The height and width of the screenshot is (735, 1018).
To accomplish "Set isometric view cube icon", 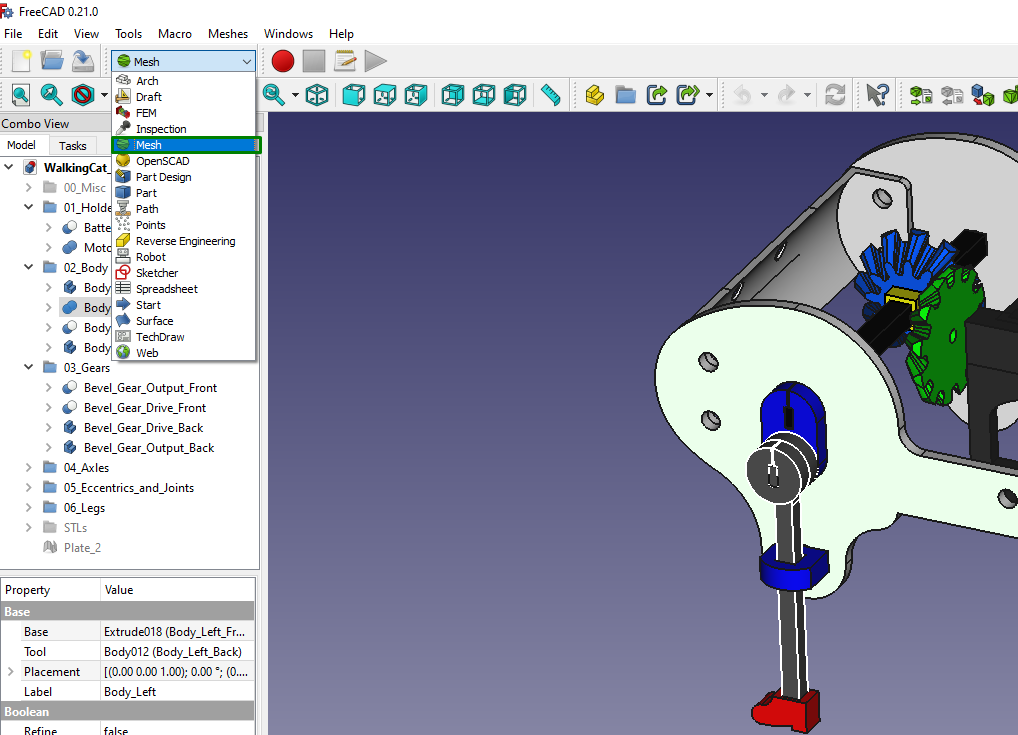I will coord(317,95).
